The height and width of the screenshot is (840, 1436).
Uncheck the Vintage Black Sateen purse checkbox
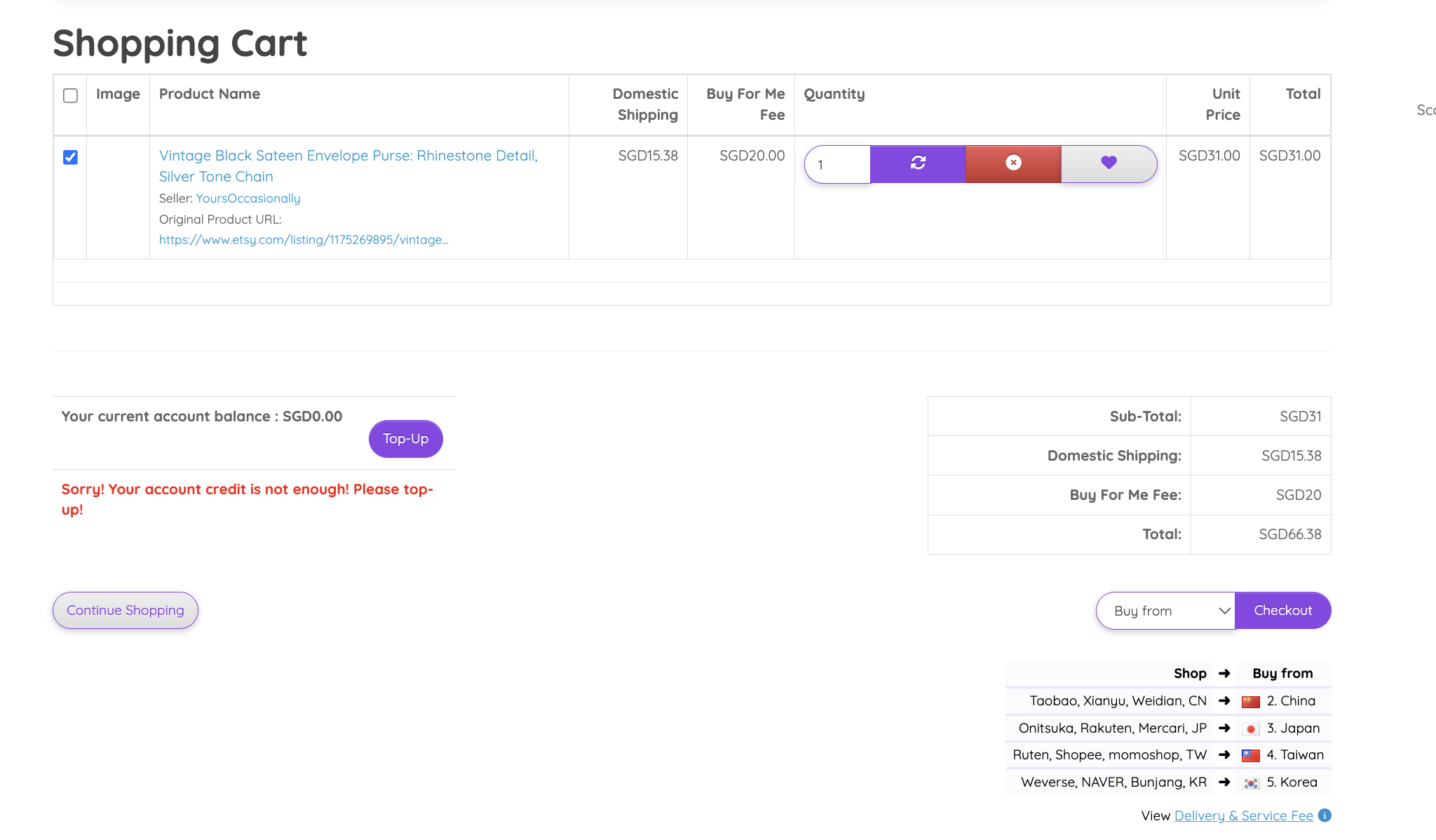coord(70,157)
